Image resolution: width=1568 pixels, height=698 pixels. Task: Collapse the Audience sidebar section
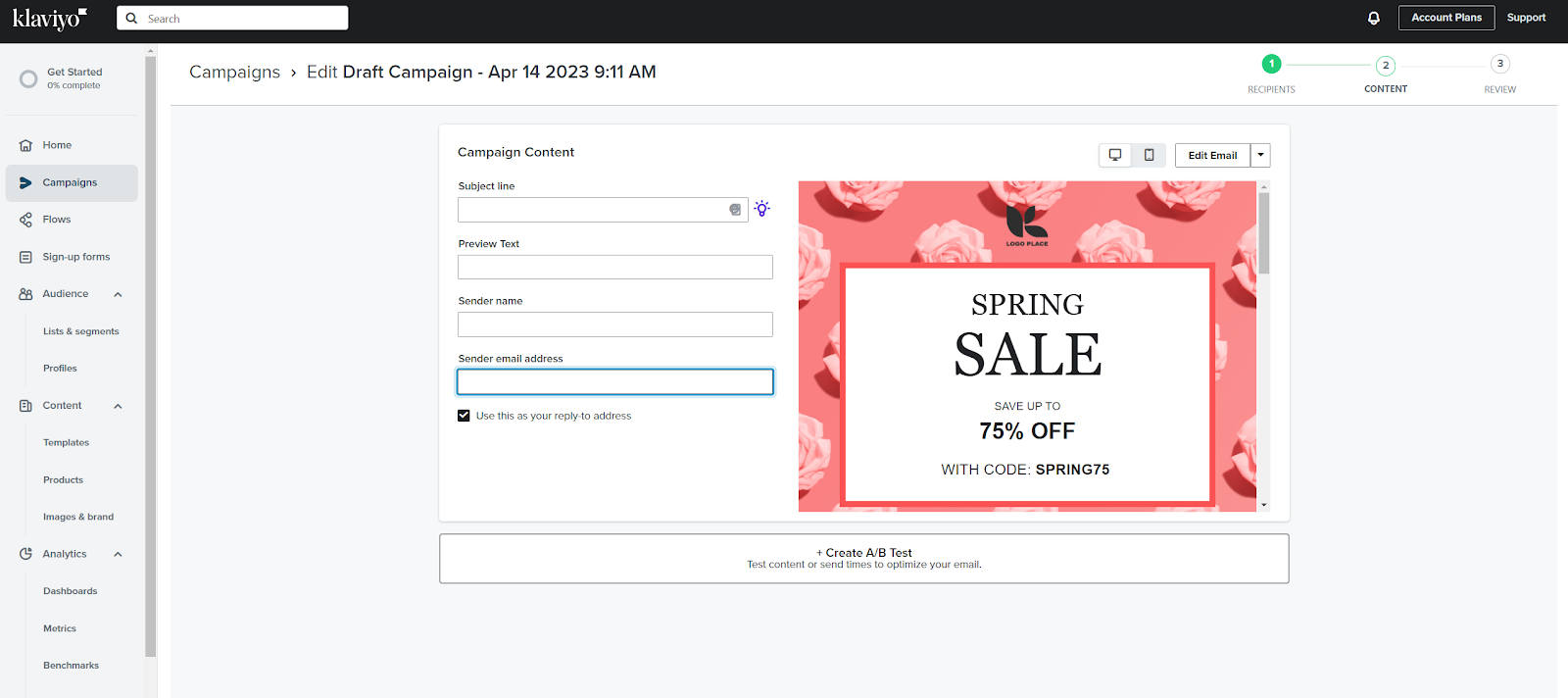coord(118,294)
